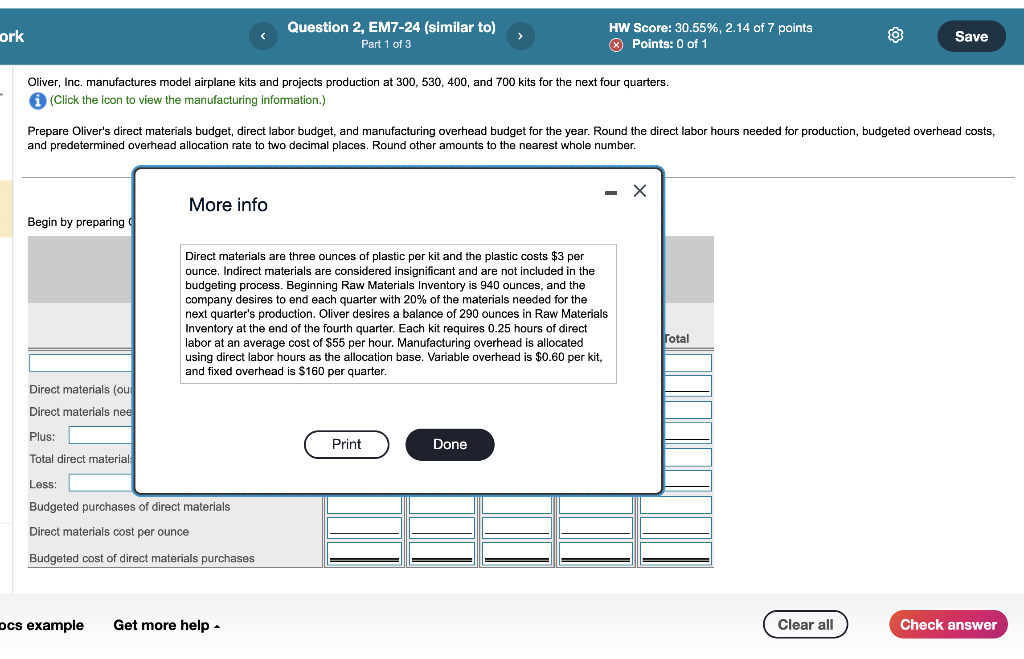
Task: Click fourth Budgeted purchases of direct materials cell
Action: pos(596,505)
